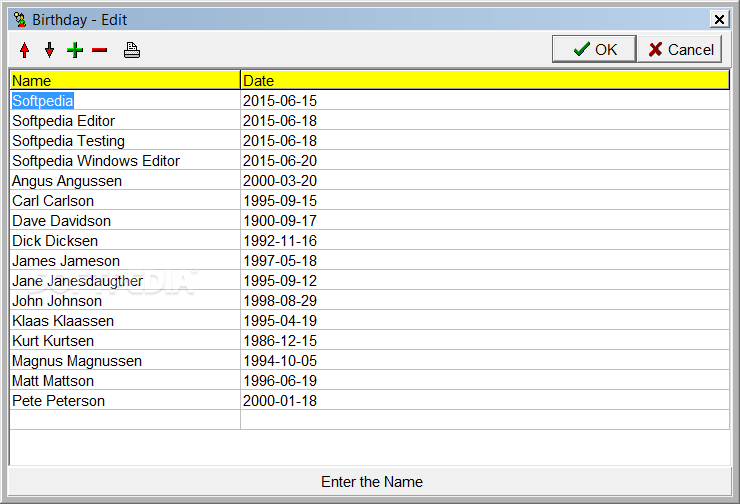The height and width of the screenshot is (504, 740).
Task: Select the Carl Carlson name cell
Action: (x=125, y=201)
